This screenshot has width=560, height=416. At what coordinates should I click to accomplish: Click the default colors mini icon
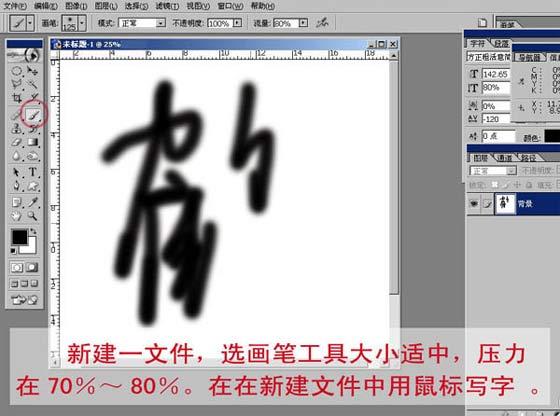(14, 251)
